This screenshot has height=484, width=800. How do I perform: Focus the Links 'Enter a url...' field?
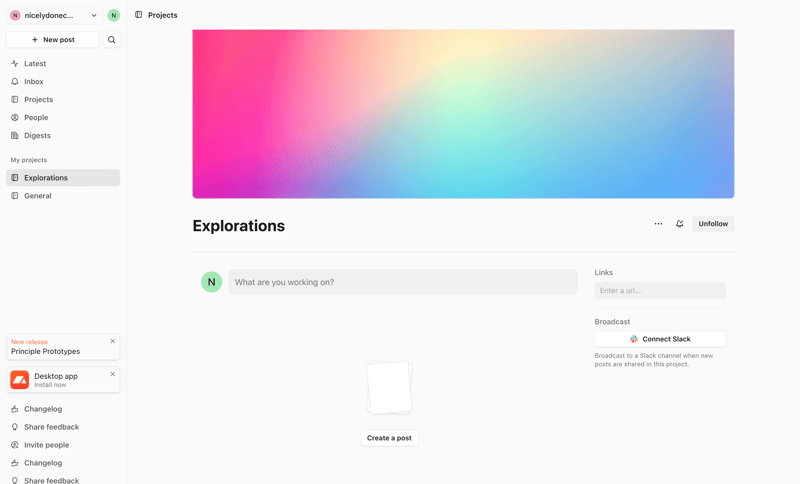(660, 290)
